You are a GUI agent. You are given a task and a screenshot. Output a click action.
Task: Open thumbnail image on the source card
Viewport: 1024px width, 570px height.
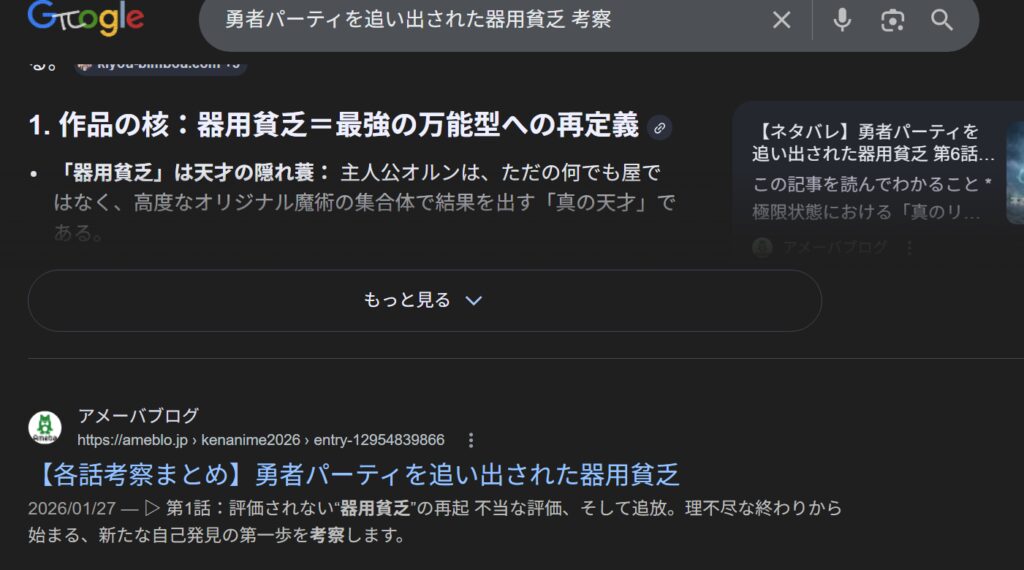(1016, 173)
